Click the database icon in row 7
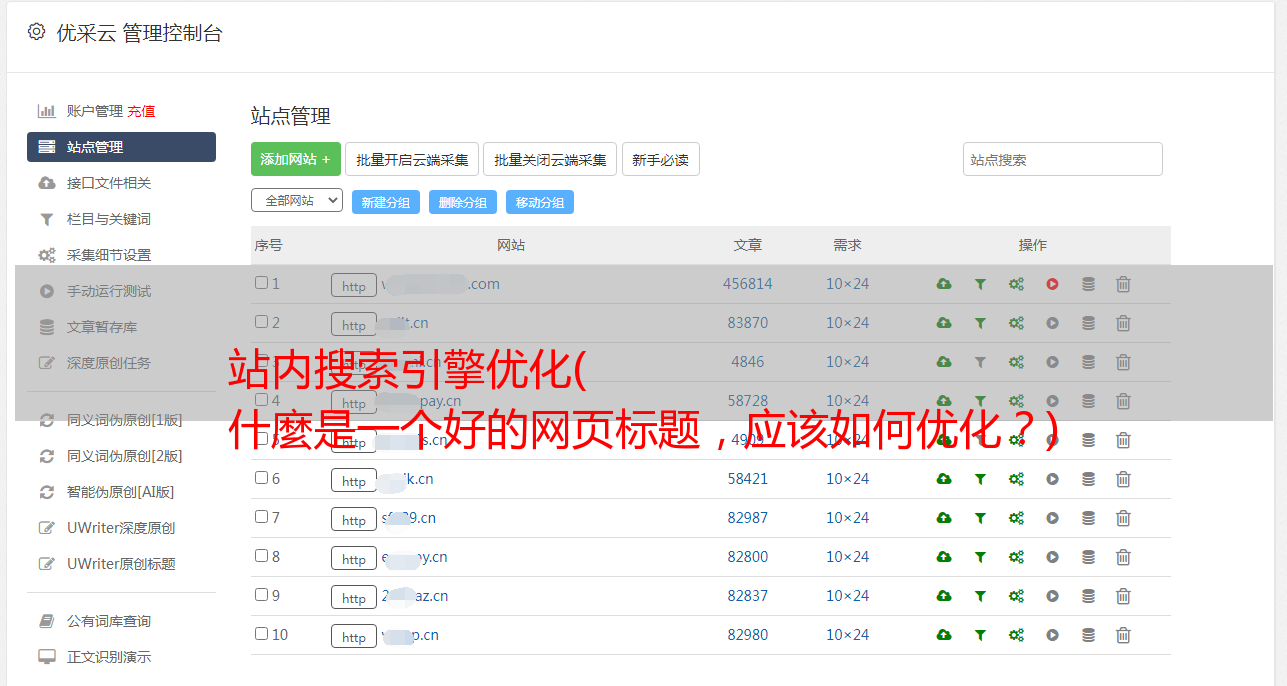This screenshot has width=1287, height=686. (1088, 518)
